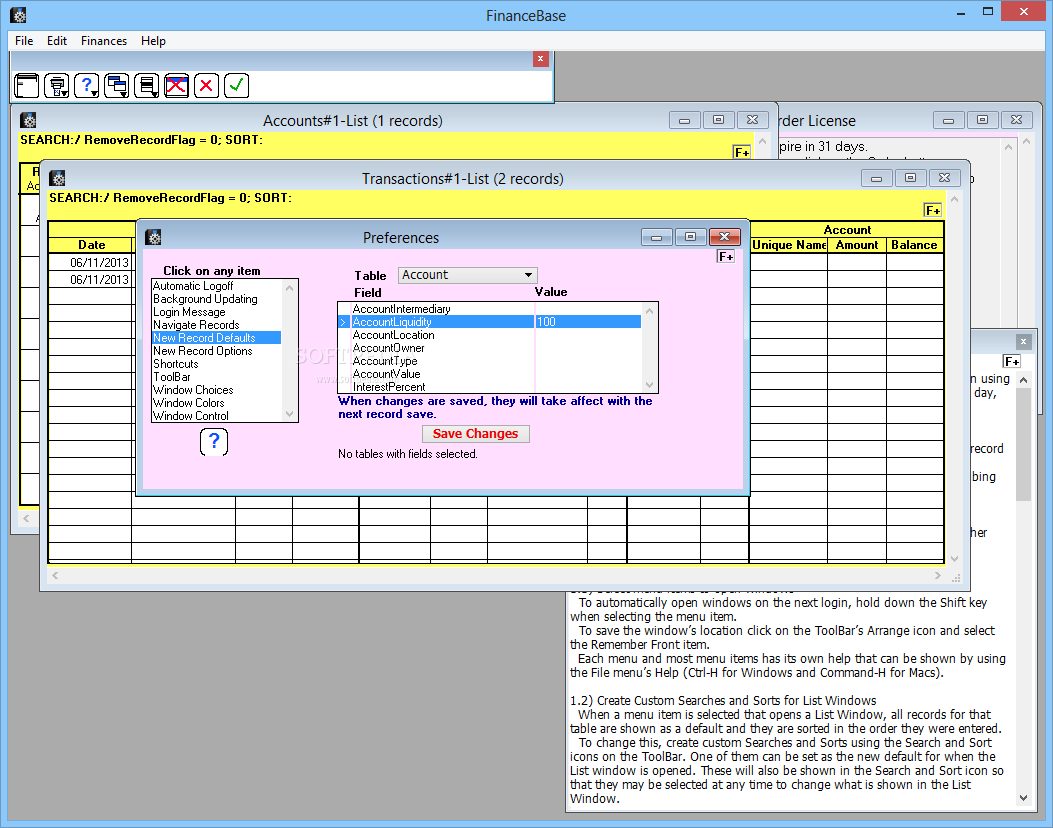Viewport: 1053px width, 828px height.
Task: Click down arrow of preferences item list scrollbar
Action: 289,414
